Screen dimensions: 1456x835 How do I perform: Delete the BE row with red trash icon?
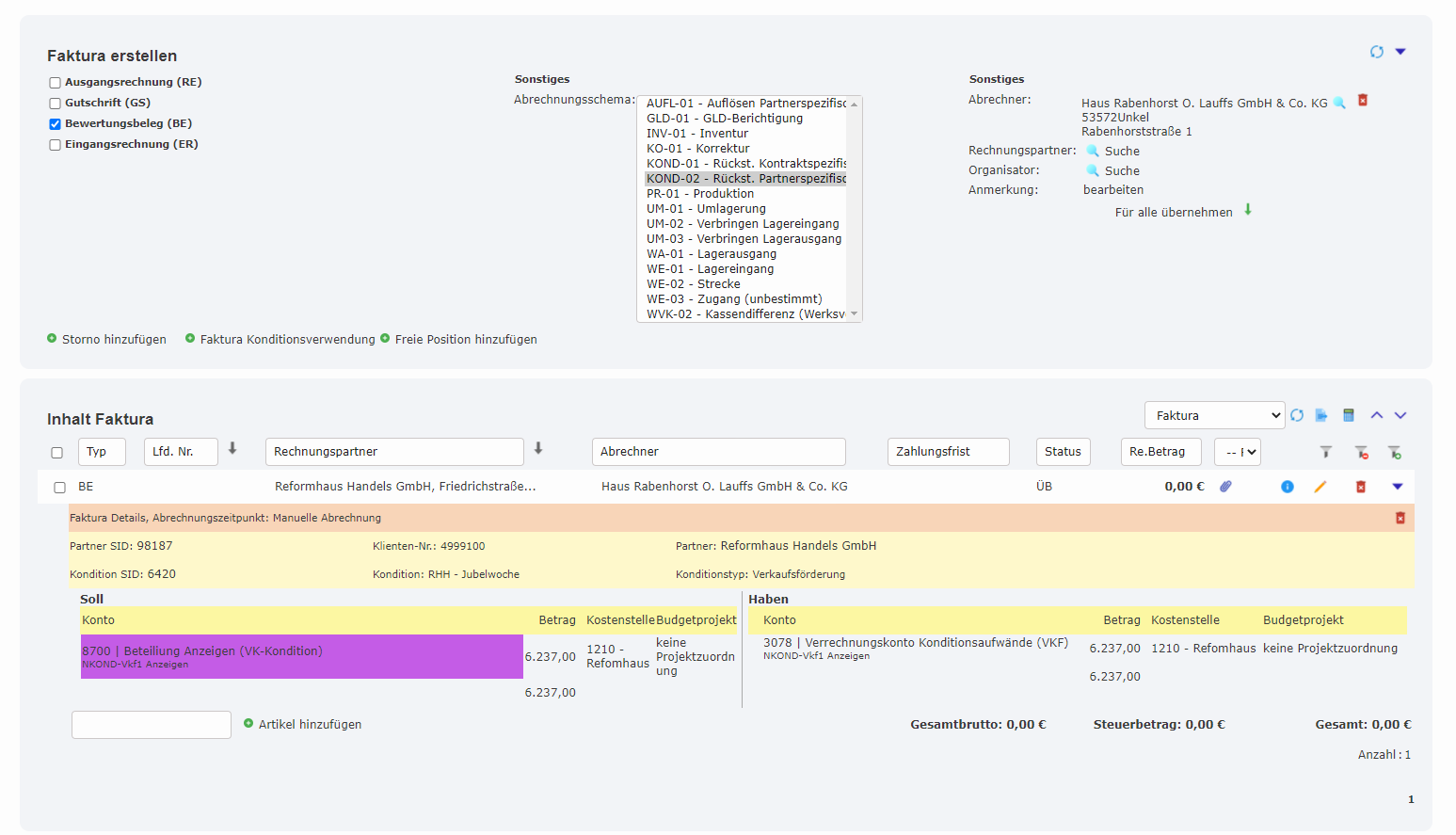point(1360,487)
